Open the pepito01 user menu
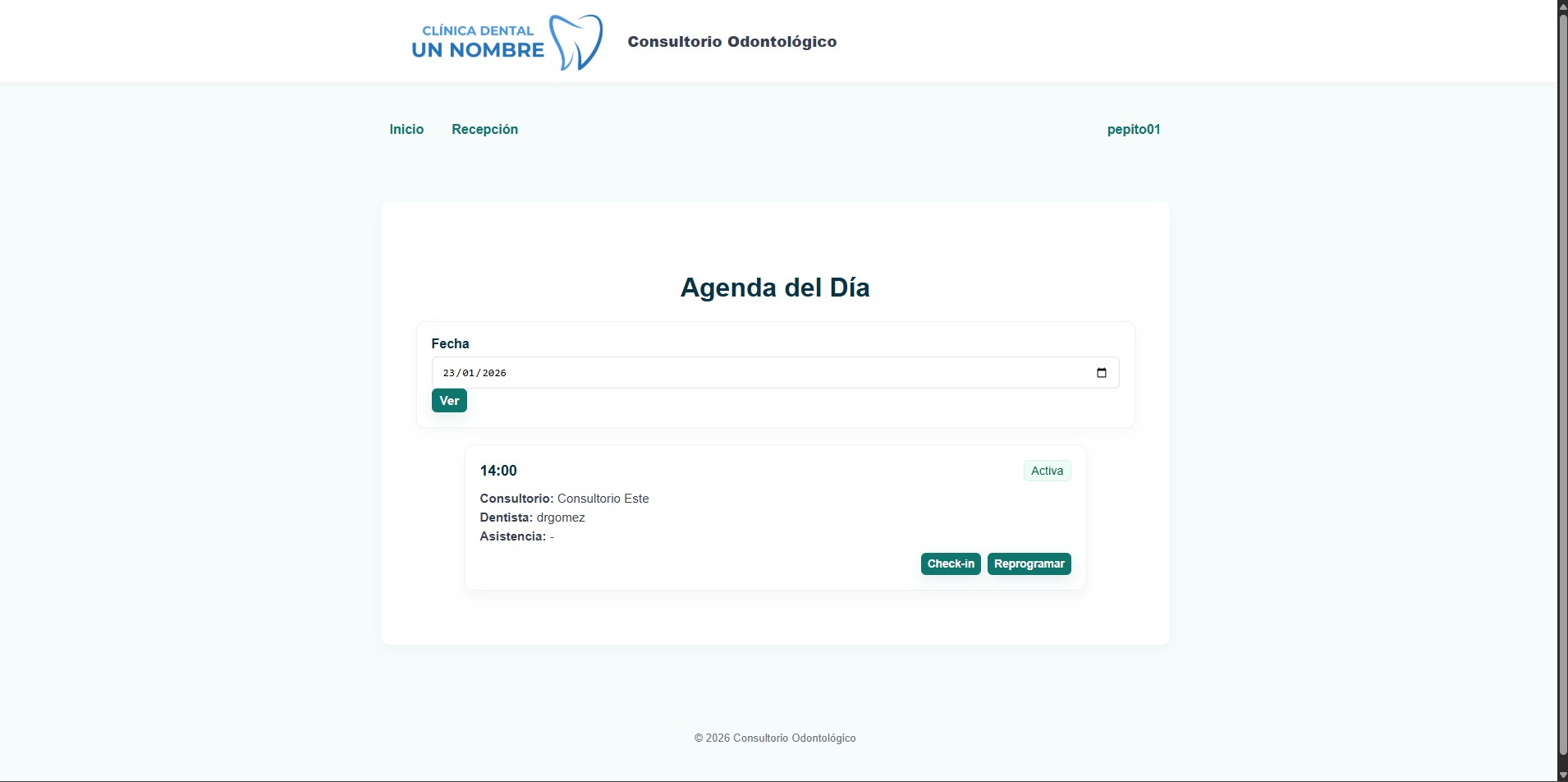Image resolution: width=1568 pixels, height=782 pixels. [x=1133, y=129]
